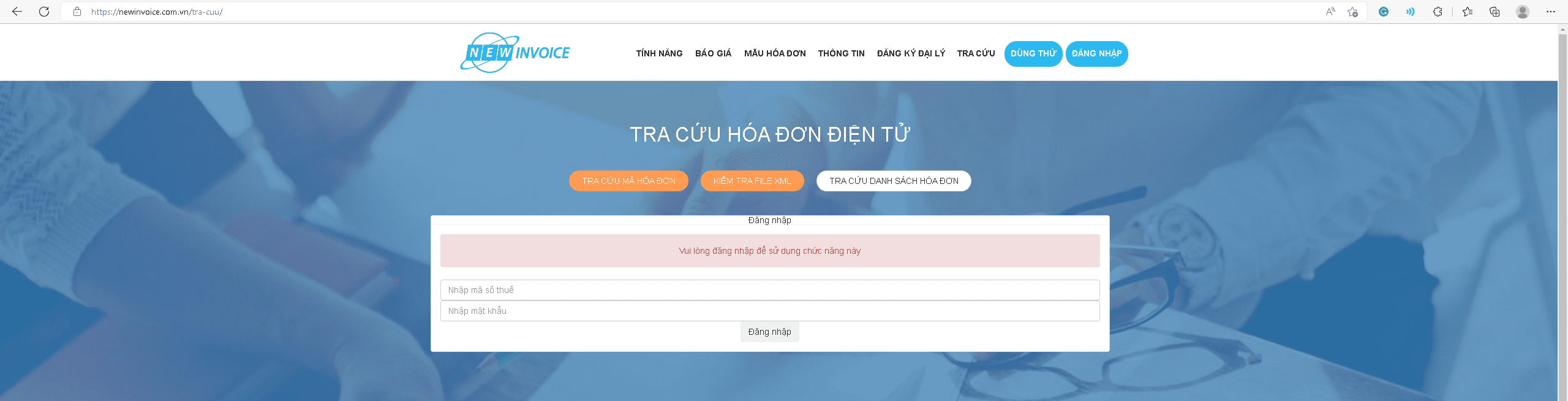Select the TRA CỨU DANH SÁCH HÓA ĐƠN tab
The image size is (1568, 401).
[894, 181]
